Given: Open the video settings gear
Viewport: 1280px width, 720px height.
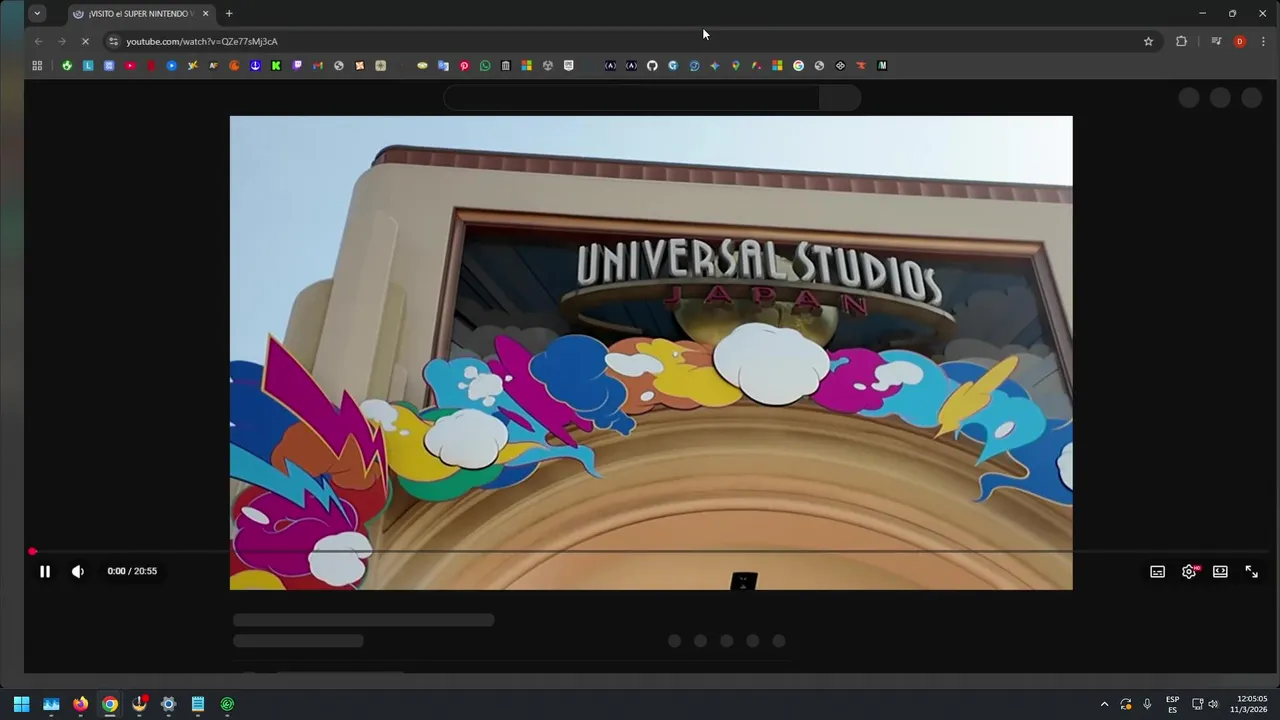Looking at the screenshot, I should point(1189,571).
